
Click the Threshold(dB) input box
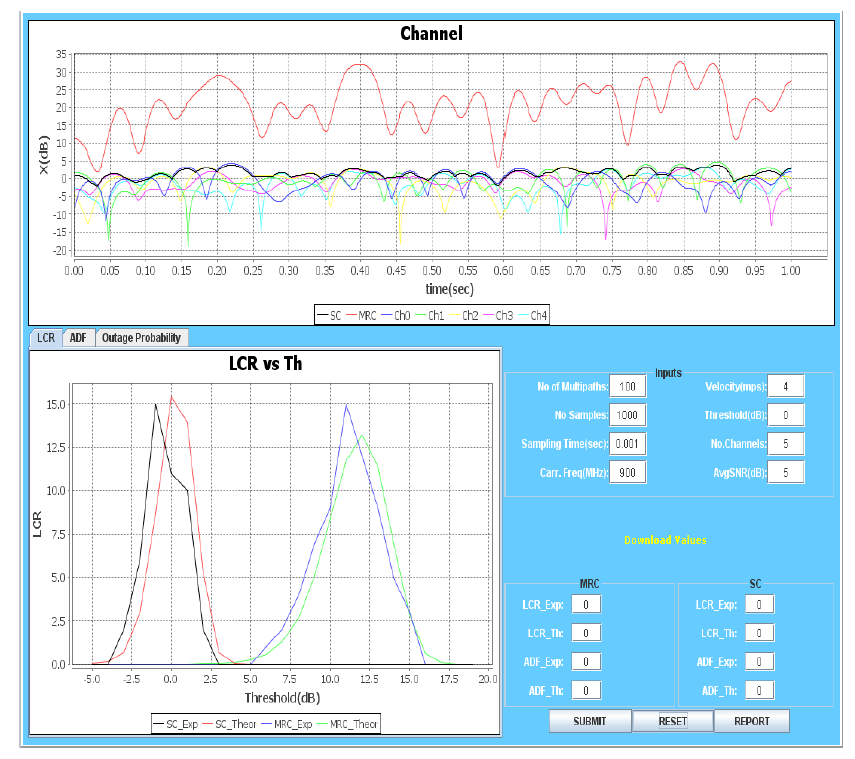pos(786,415)
